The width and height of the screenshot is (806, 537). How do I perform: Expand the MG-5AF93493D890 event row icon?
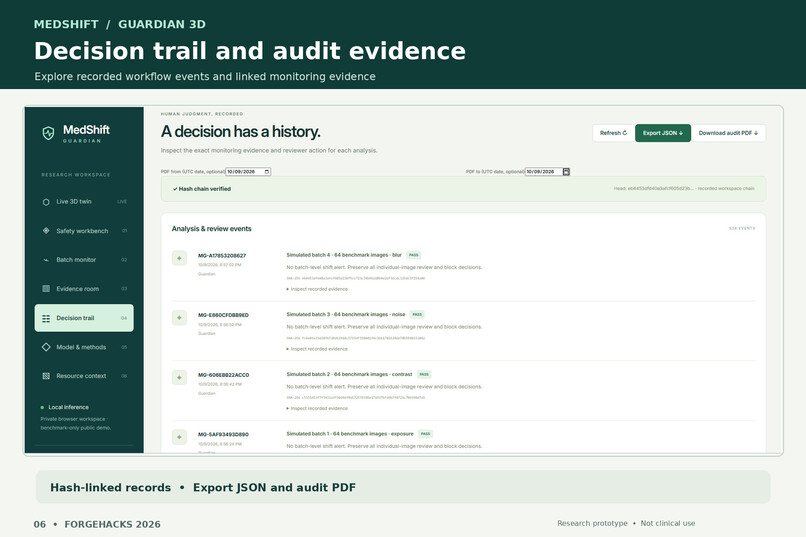pyautogui.click(x=179, y=437)
